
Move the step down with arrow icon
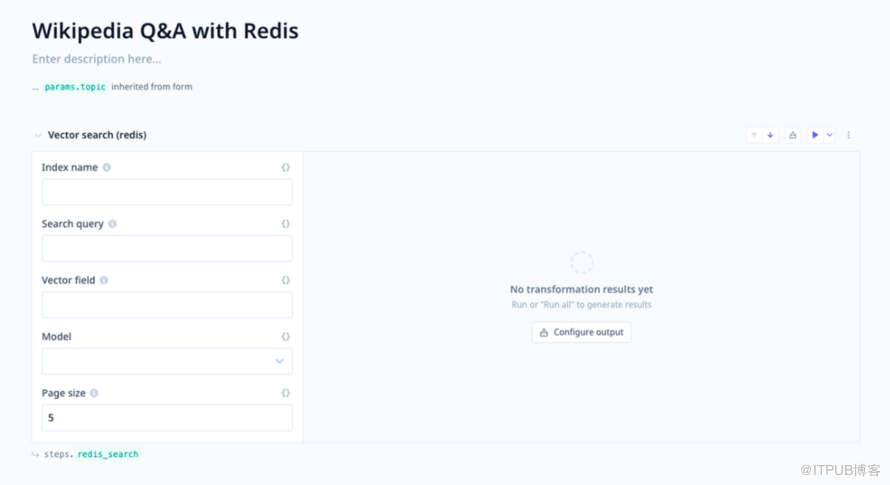click(770, 135)
